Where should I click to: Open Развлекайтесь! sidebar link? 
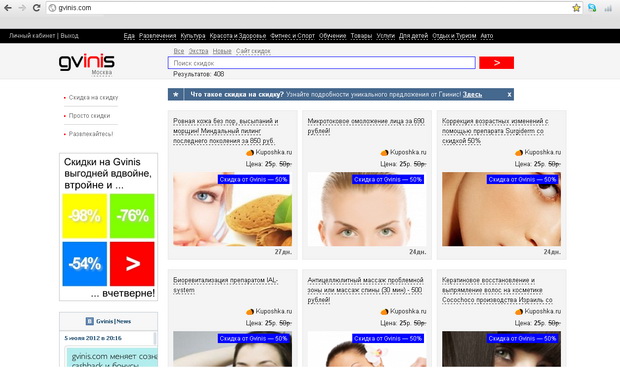pyautogui.click(x=91, y=134)
